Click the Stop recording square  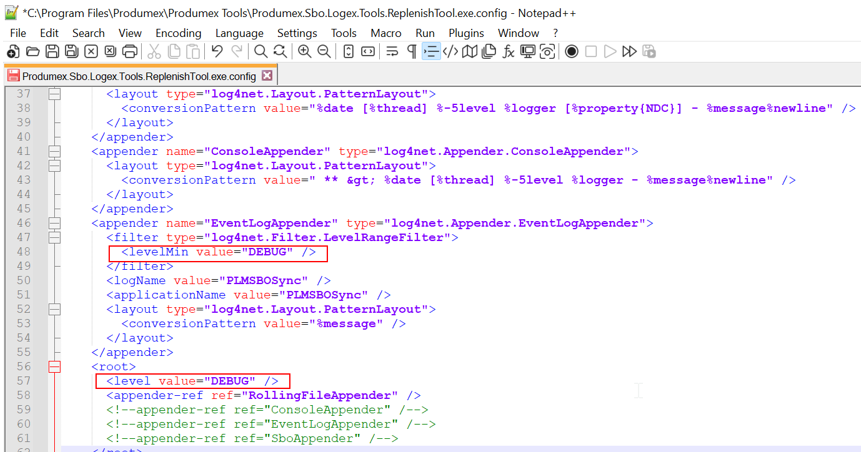[591, 52]
